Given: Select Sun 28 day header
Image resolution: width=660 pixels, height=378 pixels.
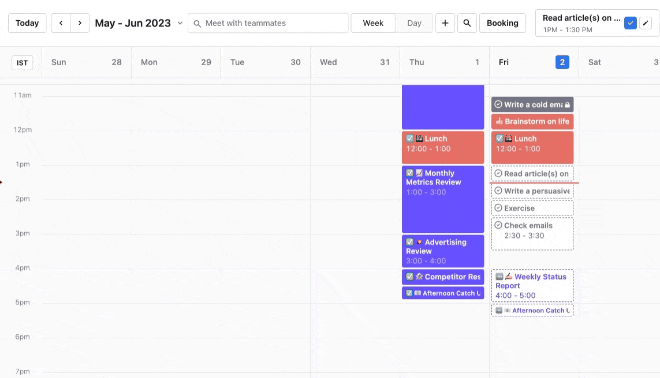Looking at the screenshot, I should point(86,62).
